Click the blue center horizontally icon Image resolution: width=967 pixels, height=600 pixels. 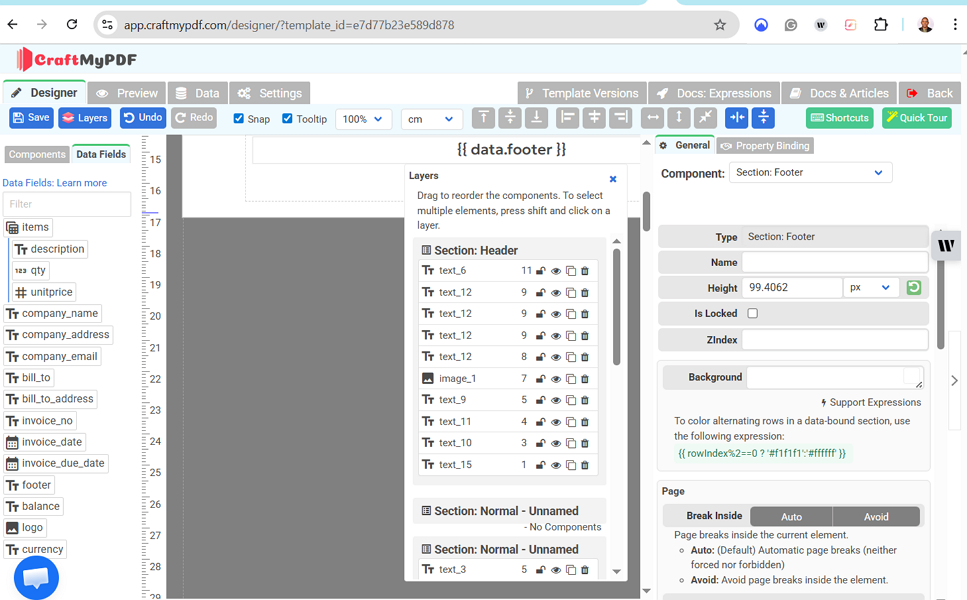tap(736, 118)
